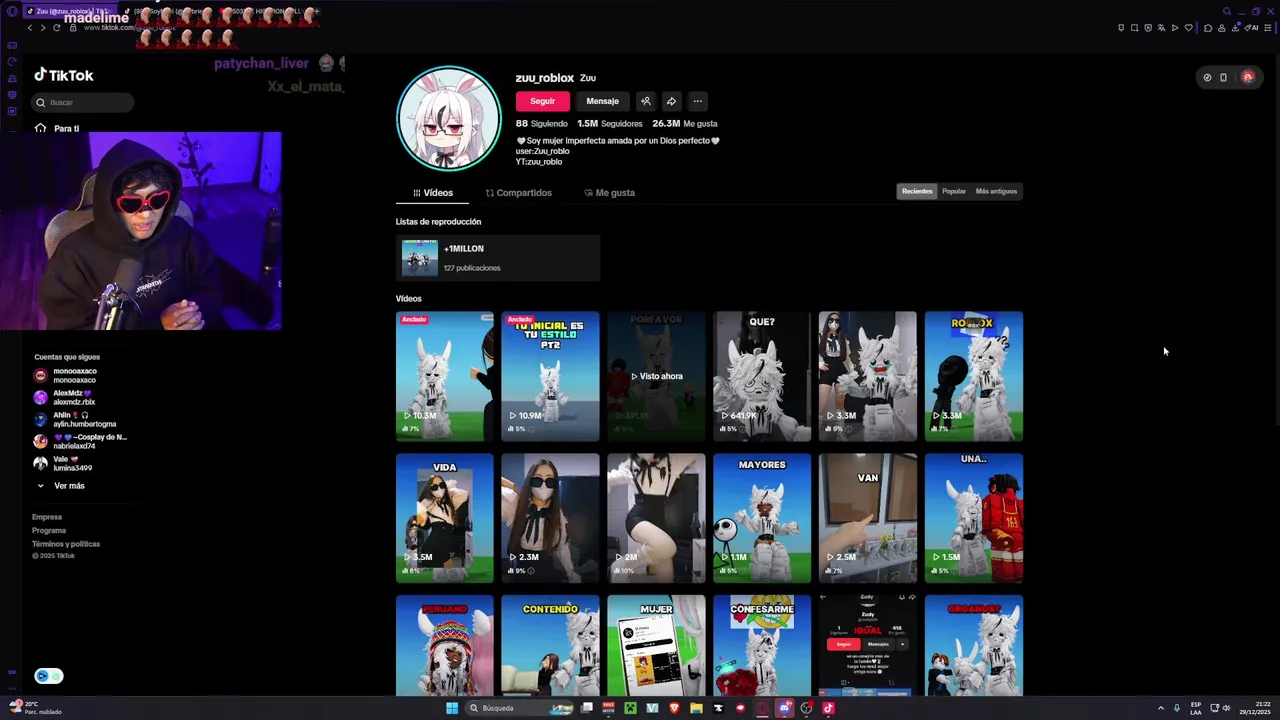
Task: Click the browser pin icon in toolbar
Action: click(1121, 28)
